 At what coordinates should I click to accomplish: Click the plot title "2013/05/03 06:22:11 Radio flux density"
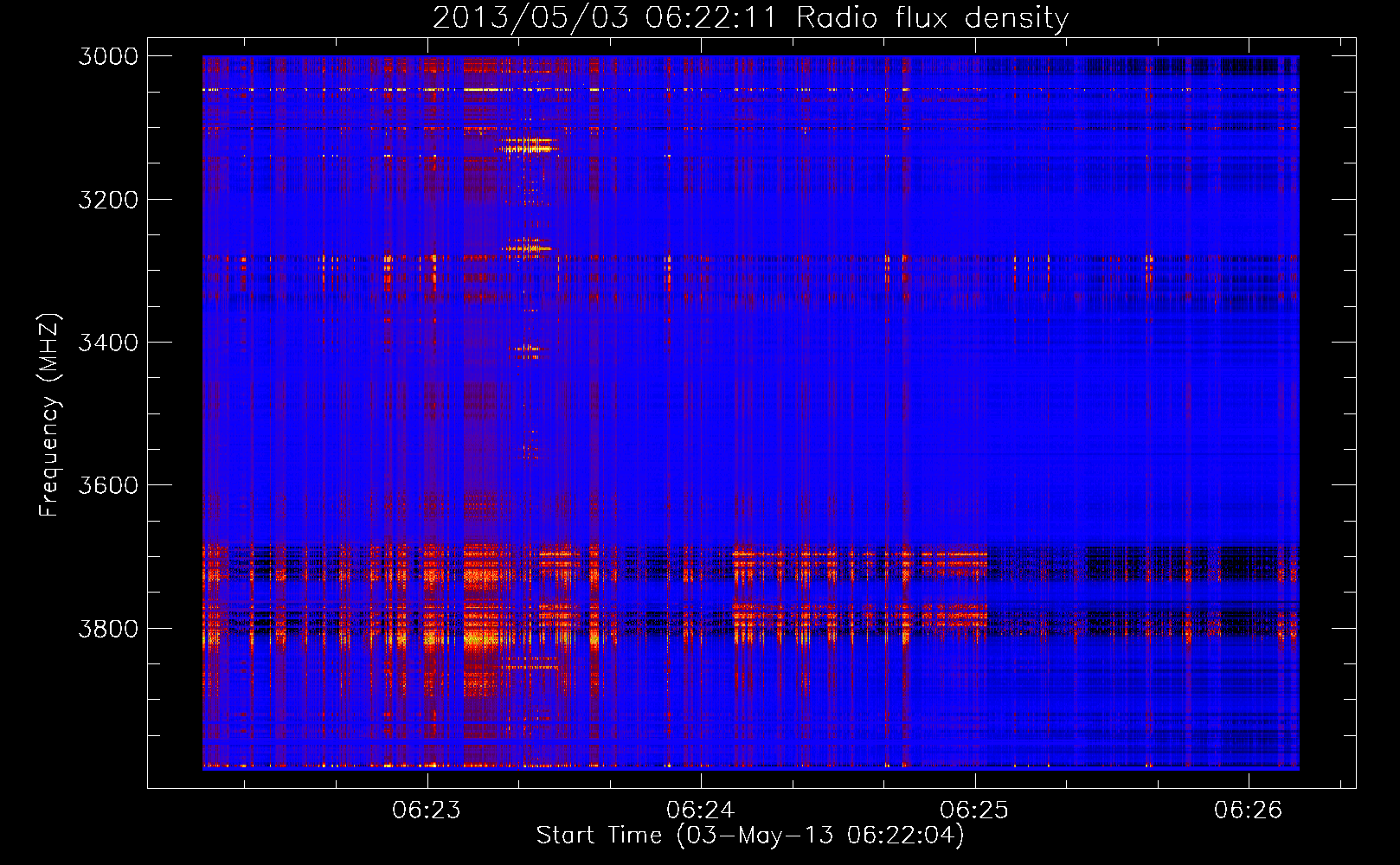tap(750, 17)
